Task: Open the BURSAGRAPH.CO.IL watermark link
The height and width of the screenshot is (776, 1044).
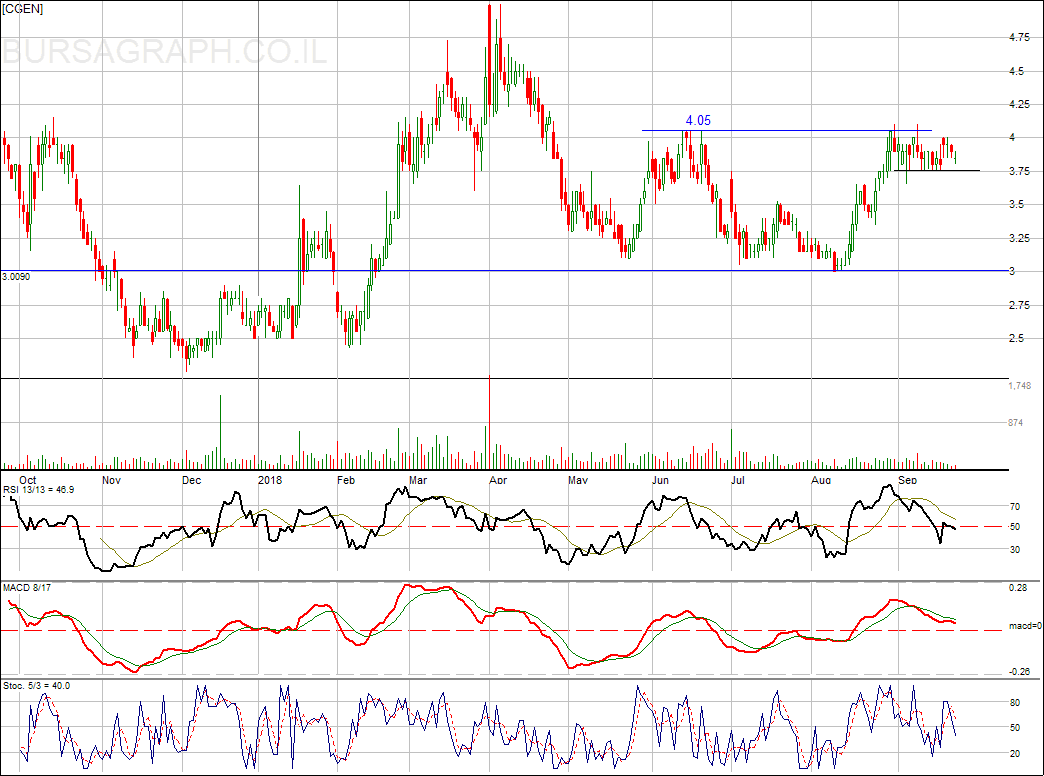Action: pos(165,52)
